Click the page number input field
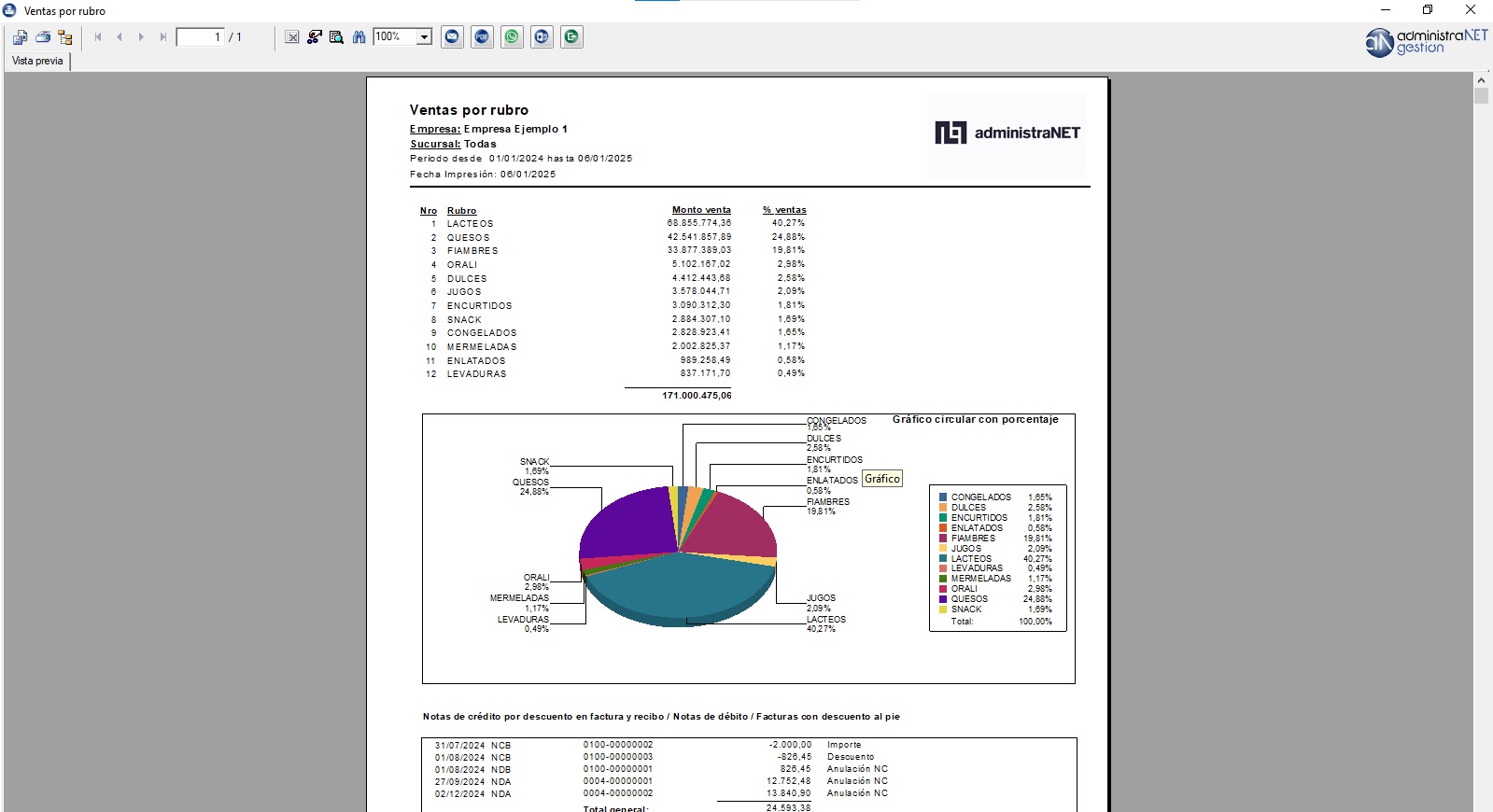This screenshot has width=1493, height=812. coord(200,37)
